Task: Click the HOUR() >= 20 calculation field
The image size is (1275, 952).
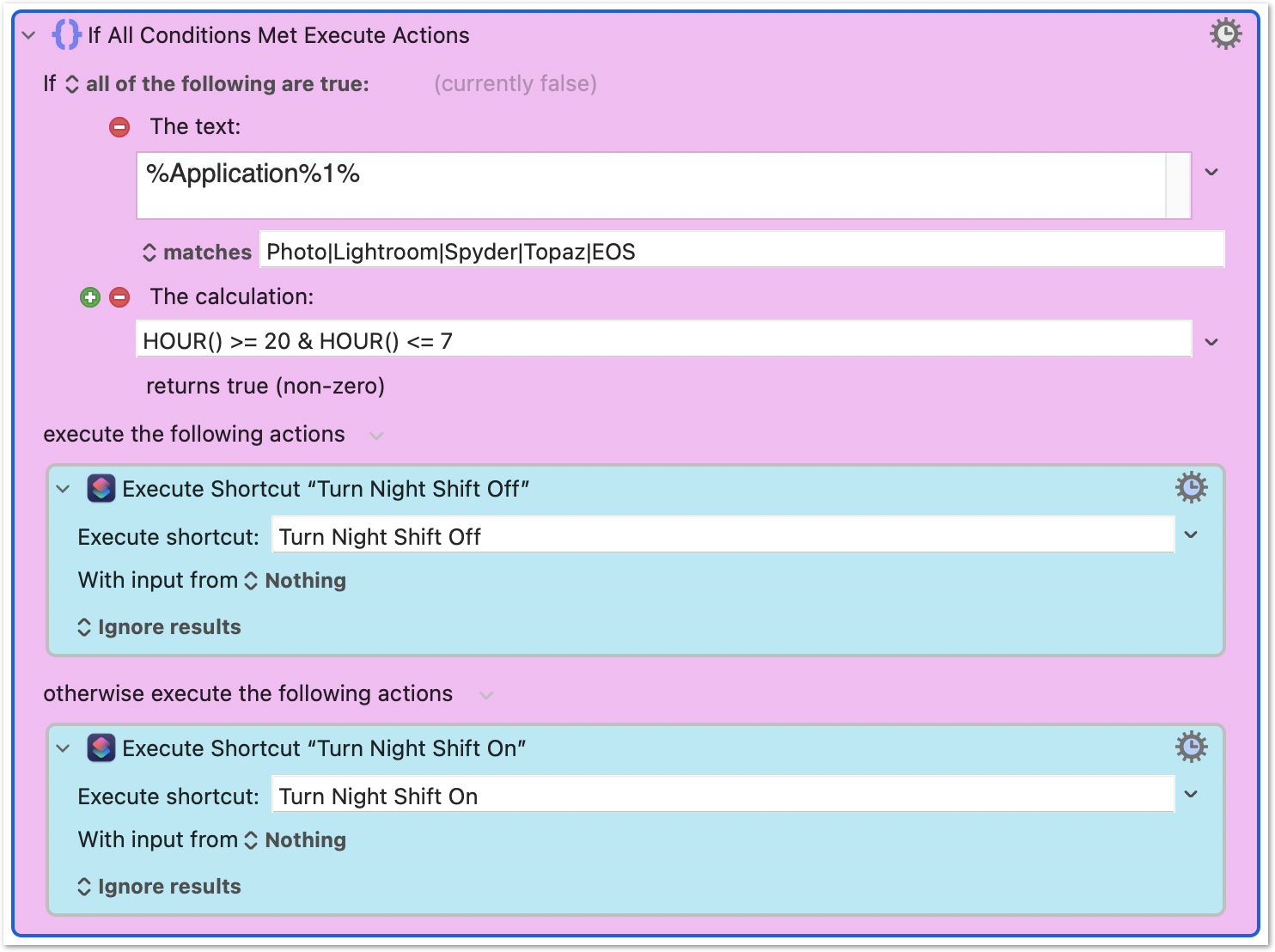Action: coord(664,341)
